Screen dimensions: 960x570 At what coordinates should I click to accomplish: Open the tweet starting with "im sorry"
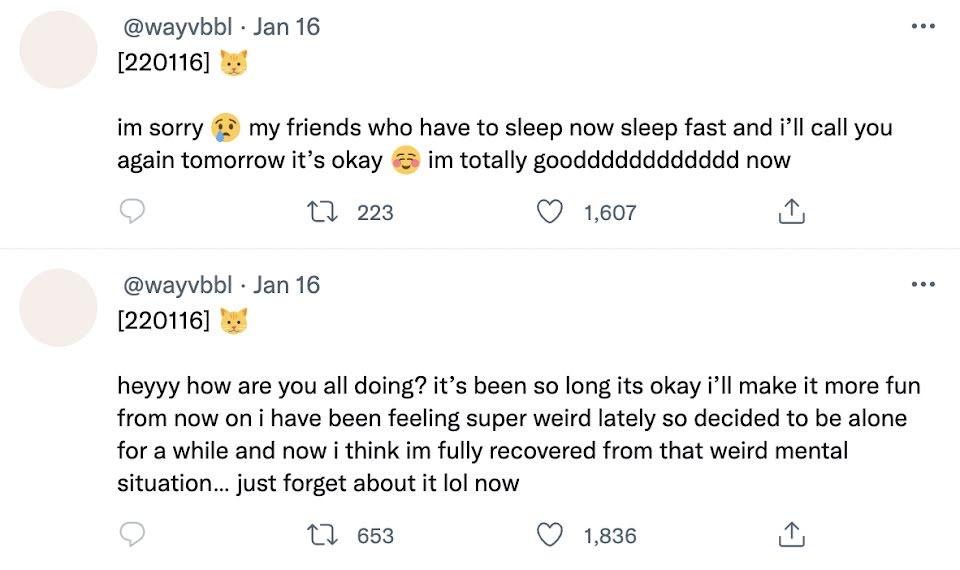[500, 144]
